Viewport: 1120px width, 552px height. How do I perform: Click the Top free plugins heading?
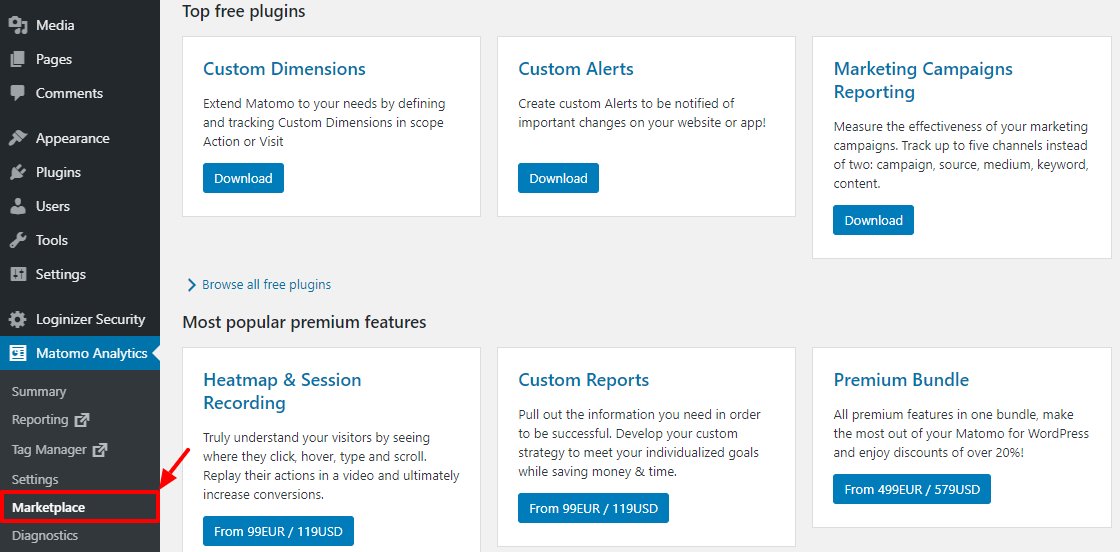click(244, 11)
